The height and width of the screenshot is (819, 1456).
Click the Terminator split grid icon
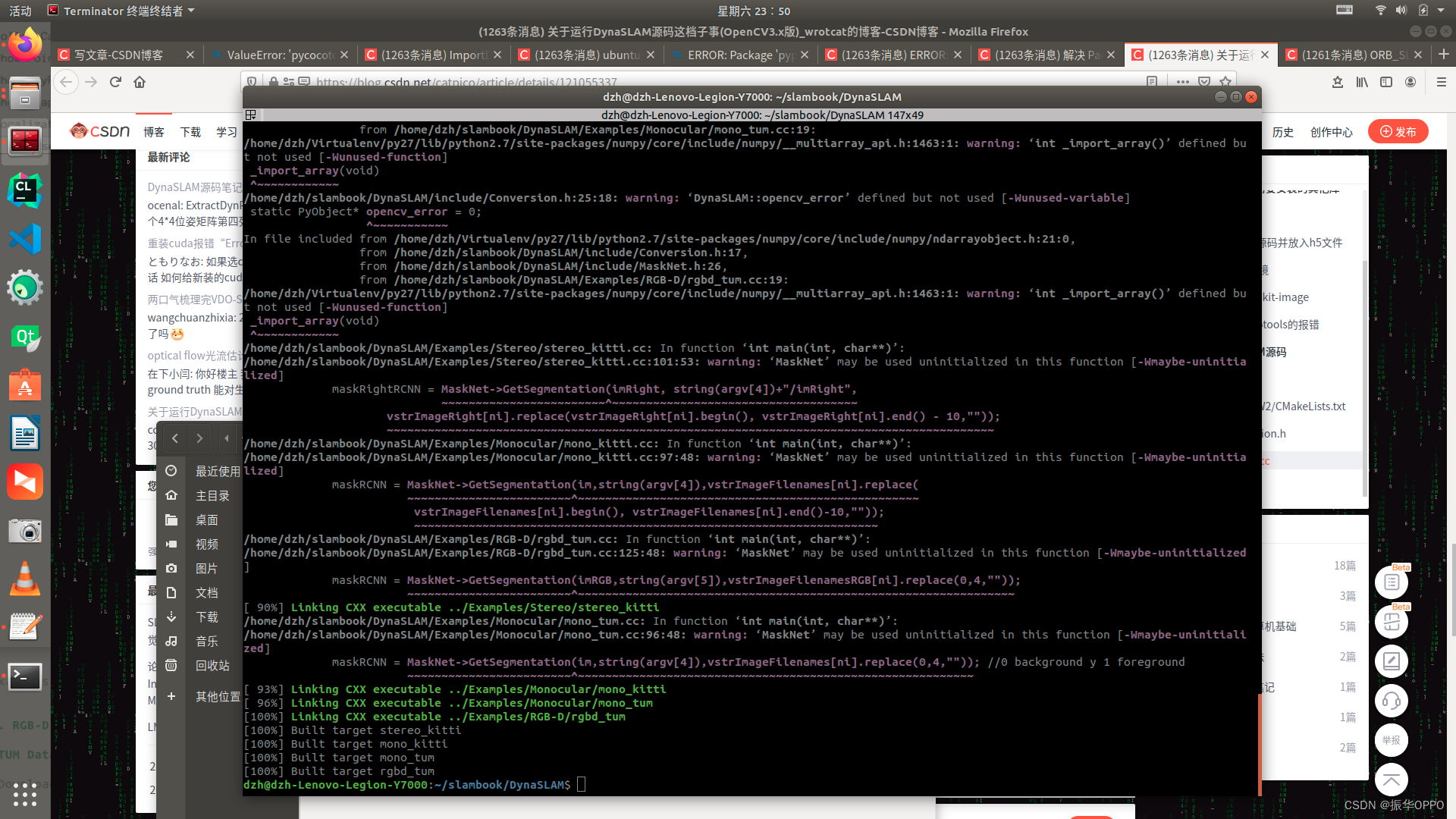(x=251, y=115)
